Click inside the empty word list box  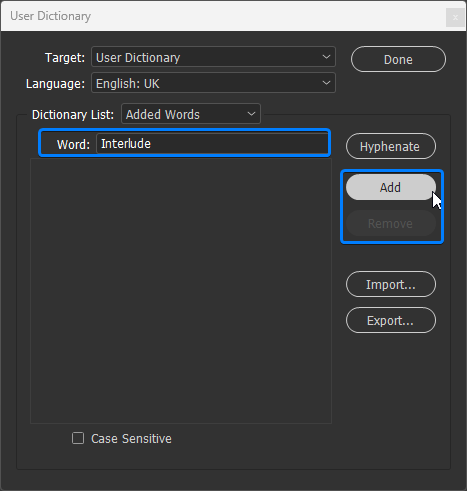181,291
